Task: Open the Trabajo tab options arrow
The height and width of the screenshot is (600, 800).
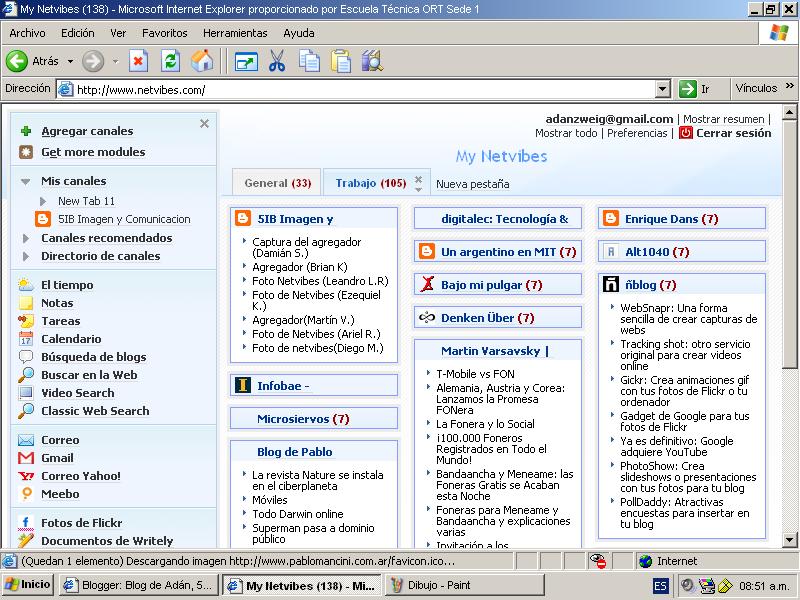Action: point(418,190)
